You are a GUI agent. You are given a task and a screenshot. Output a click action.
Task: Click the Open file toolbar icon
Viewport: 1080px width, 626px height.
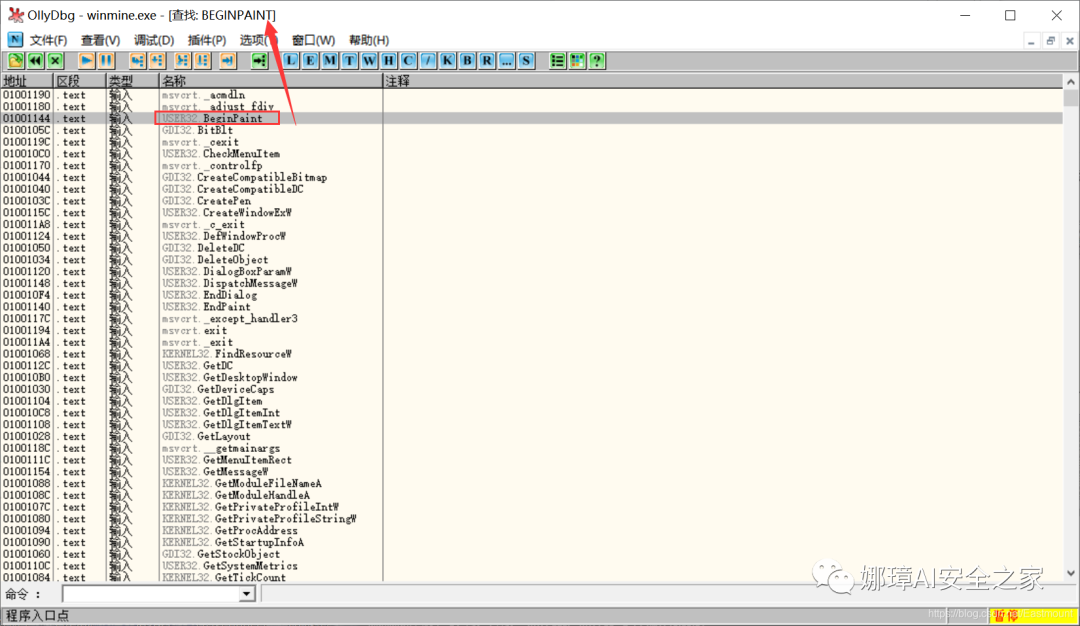click(16, 61)
